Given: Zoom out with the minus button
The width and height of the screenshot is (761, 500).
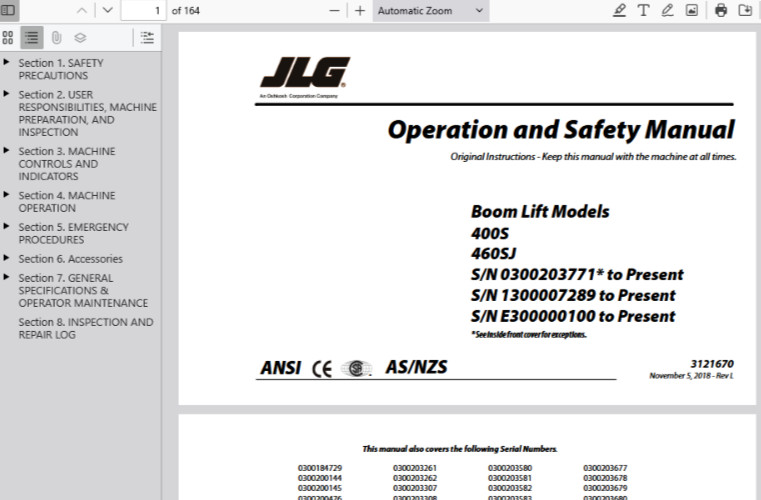Looking at the screenshot, I should [x=334, y=10].
